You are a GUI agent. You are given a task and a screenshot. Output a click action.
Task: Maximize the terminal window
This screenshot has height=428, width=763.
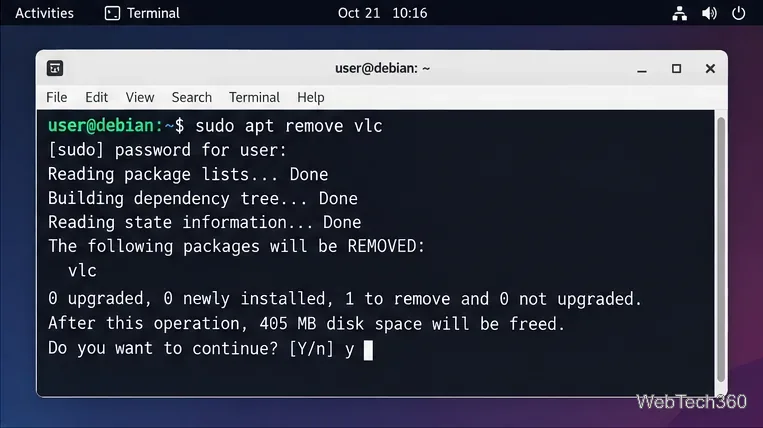[x=676, y=69]
